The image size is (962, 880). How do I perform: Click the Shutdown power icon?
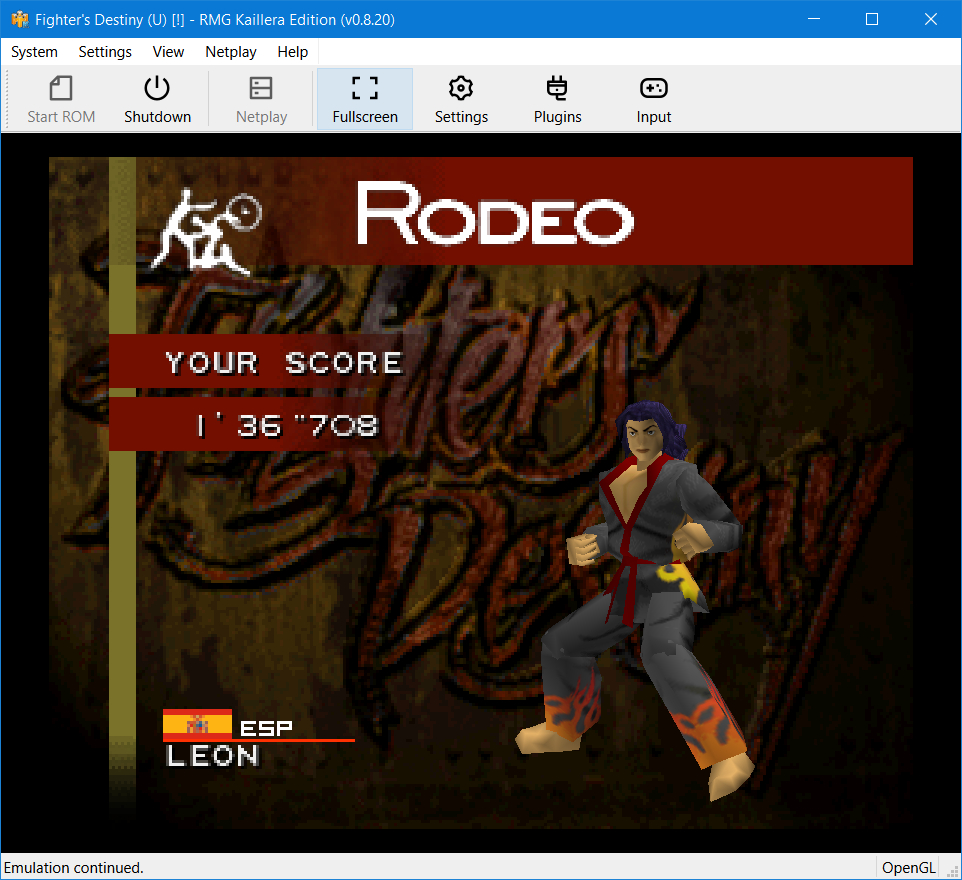click(x=157, y=90)
